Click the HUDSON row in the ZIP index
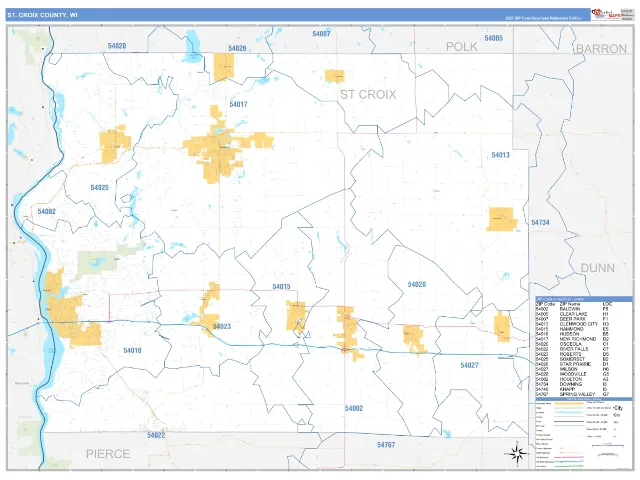This screenshot has height=480, width=640. [574, 334]
